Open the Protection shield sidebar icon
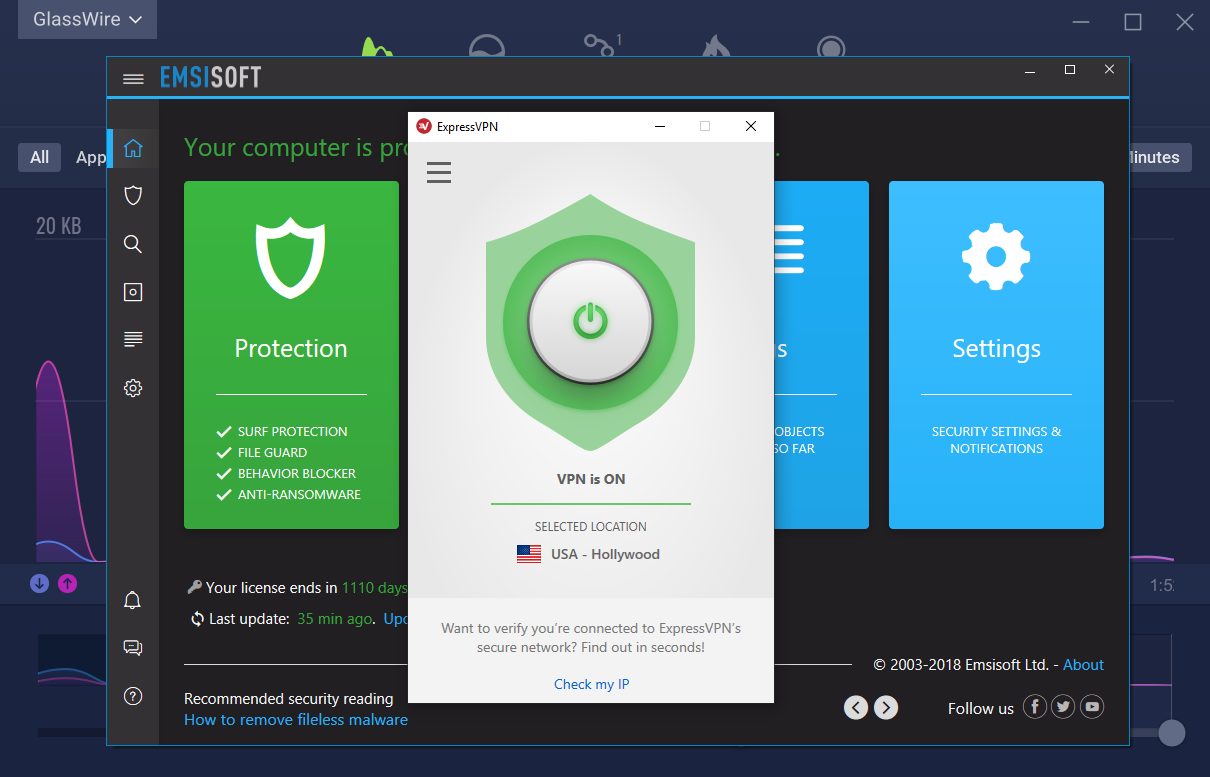1210x777 pixels. pyautogui.click(x=133, y=195)
